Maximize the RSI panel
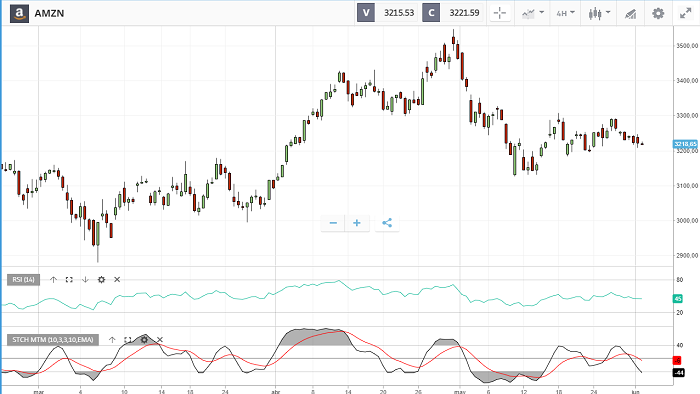Viewport: 700px width, 394px height. pyautogui.click(x=69, y=280)
